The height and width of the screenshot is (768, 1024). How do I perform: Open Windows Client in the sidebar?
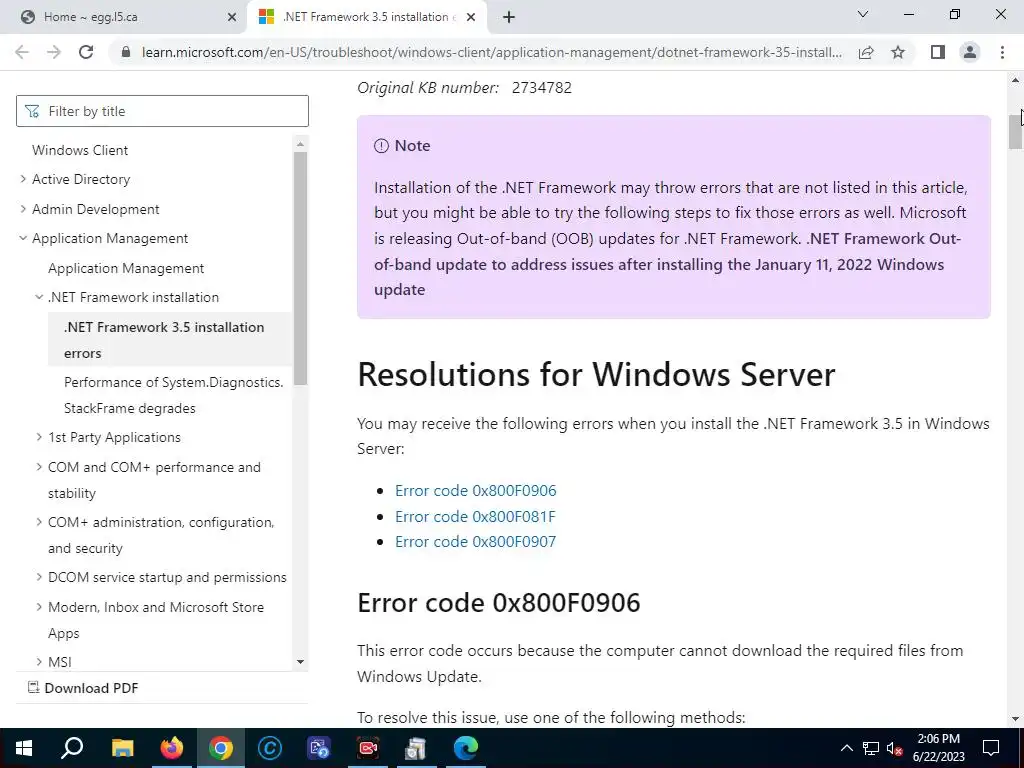[x=80, y=150]
